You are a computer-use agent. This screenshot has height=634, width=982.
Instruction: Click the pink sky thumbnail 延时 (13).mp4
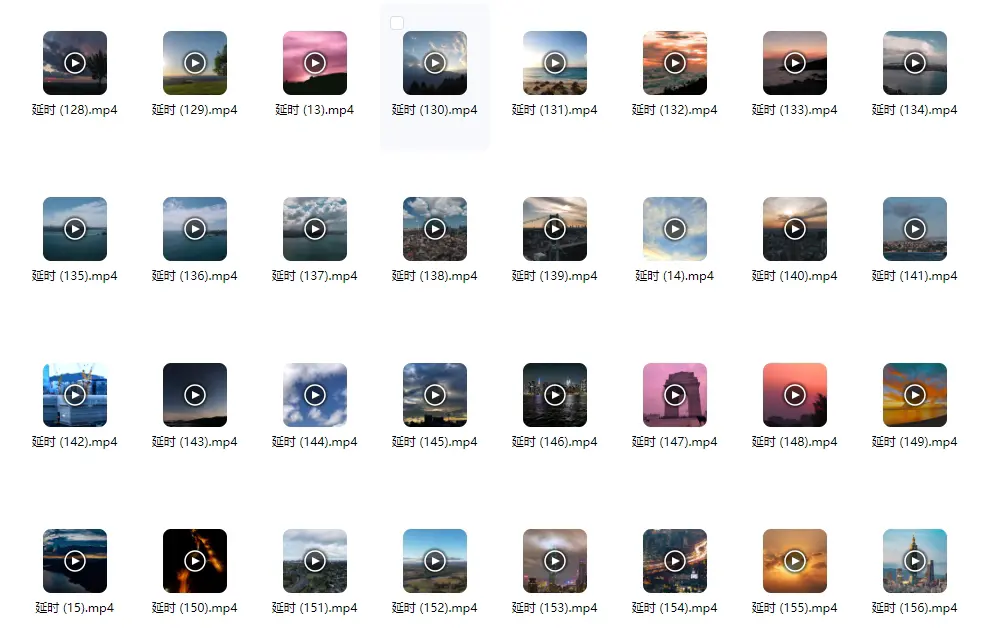[315, 63]
